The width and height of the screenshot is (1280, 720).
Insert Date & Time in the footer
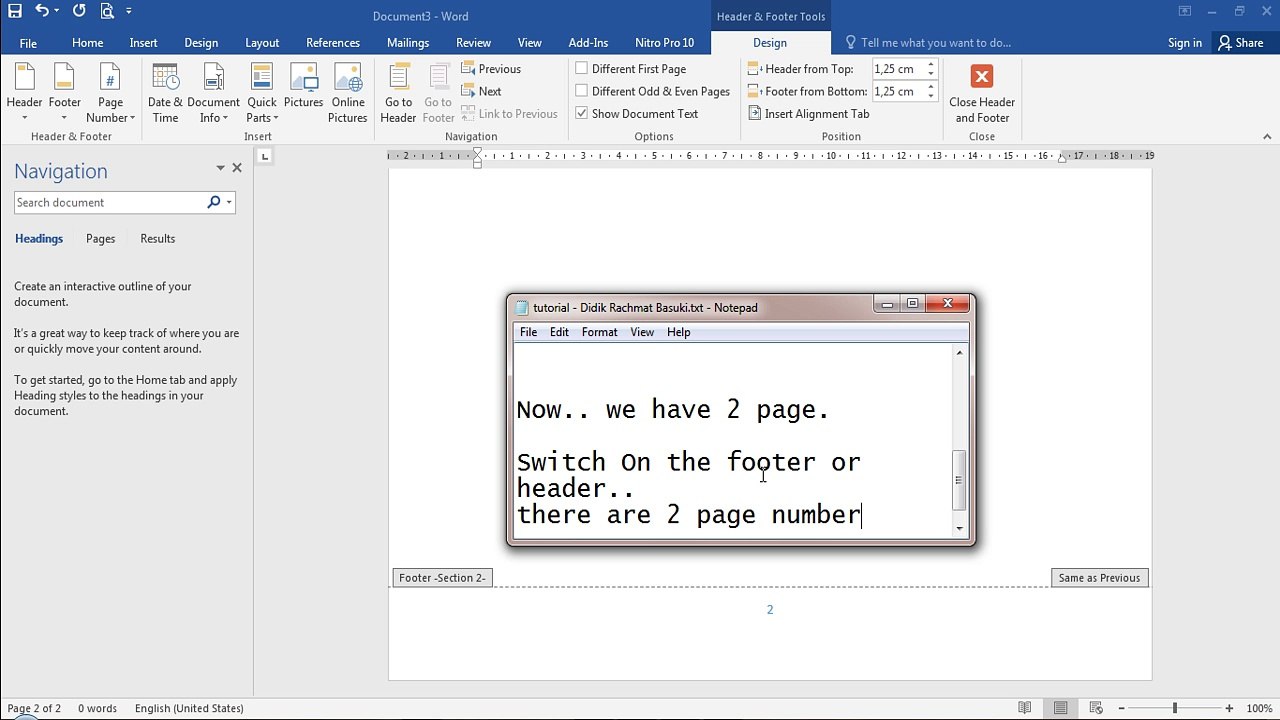pyautogui.click(x=165, y=93)
